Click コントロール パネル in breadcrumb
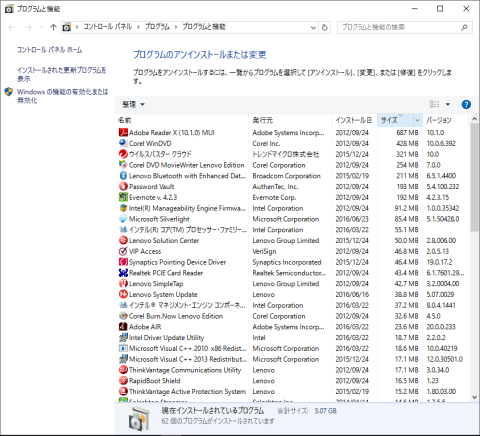 click(107, 27)
